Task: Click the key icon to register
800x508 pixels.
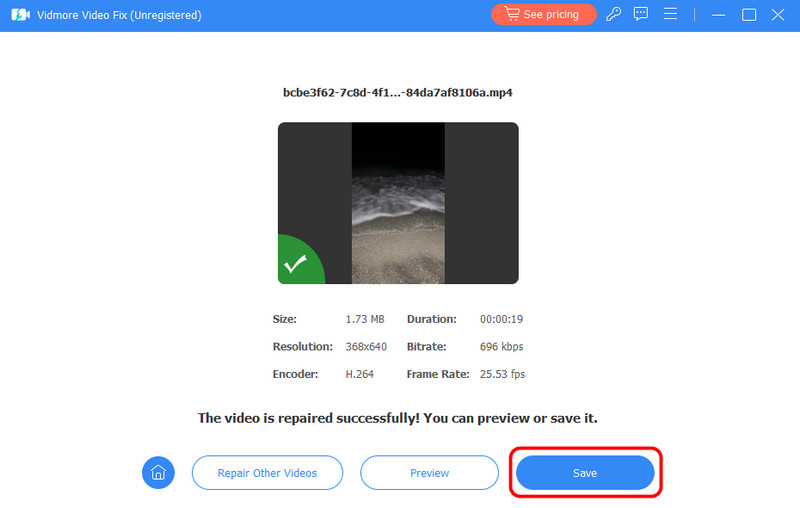Action: 614,15
